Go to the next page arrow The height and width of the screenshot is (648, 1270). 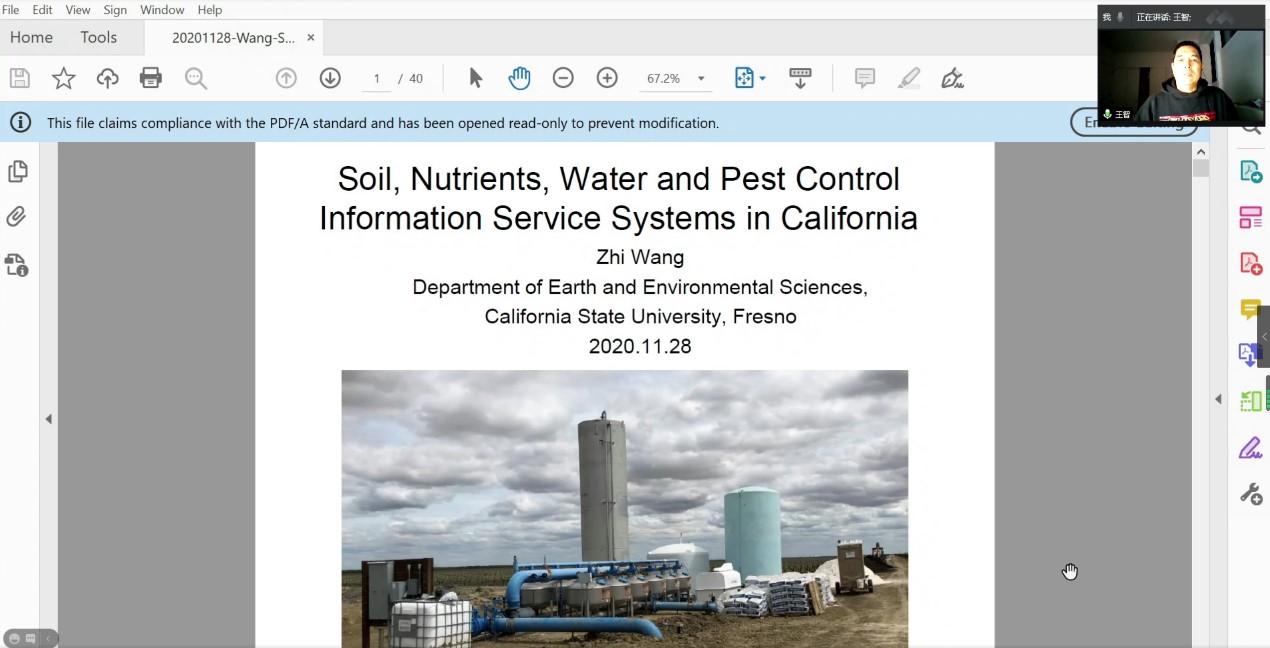coord(330,78)
